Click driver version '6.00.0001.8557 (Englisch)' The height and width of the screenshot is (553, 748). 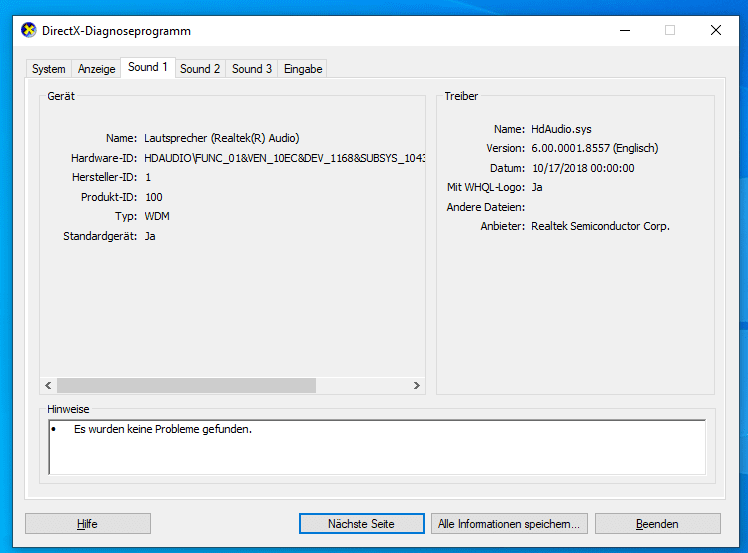(594, 148)
